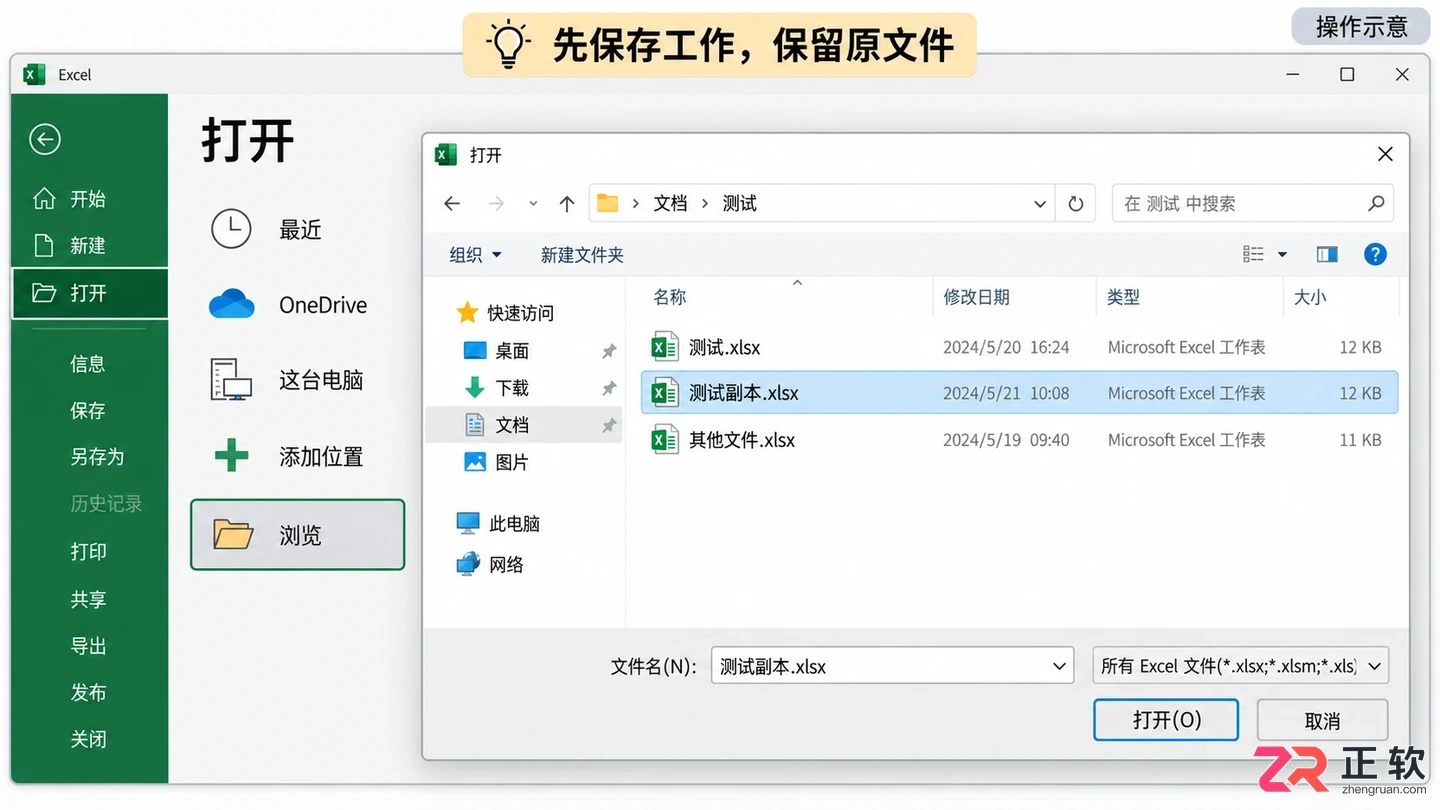
Task: Open dialog help with the question mark
Action: point(1376,254)
